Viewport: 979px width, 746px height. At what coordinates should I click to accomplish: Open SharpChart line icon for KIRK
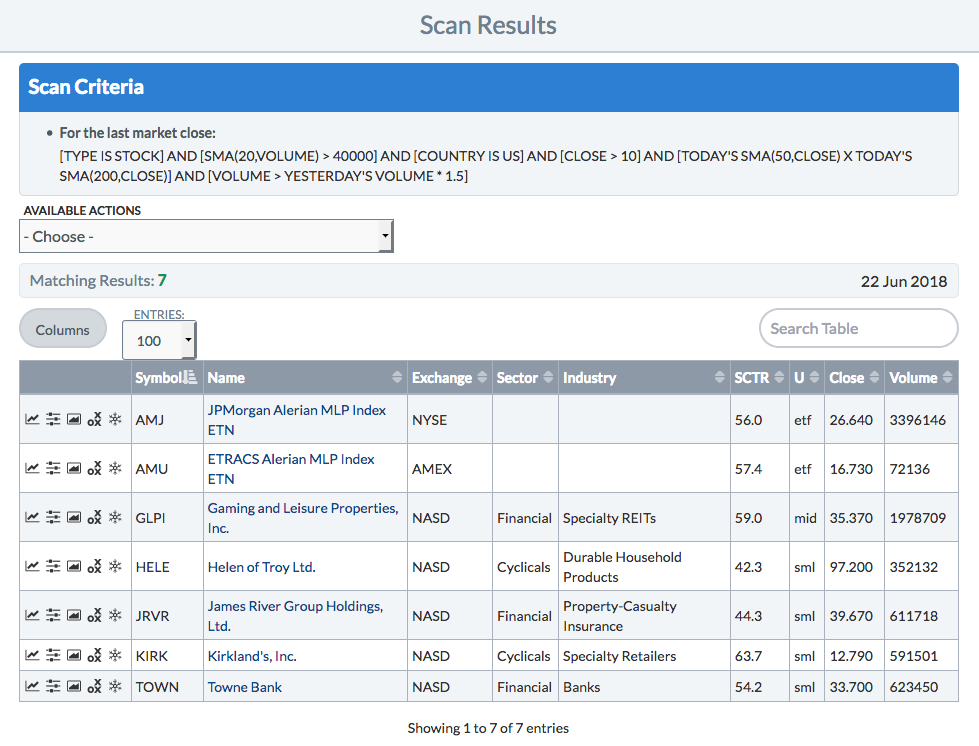click(x=32, y=656)
